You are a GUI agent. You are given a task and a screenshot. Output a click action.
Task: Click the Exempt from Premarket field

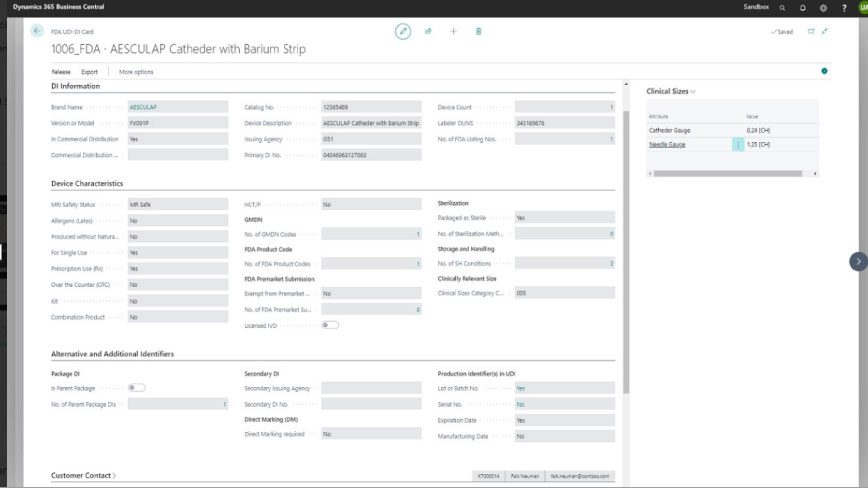(x=371, y=294)
